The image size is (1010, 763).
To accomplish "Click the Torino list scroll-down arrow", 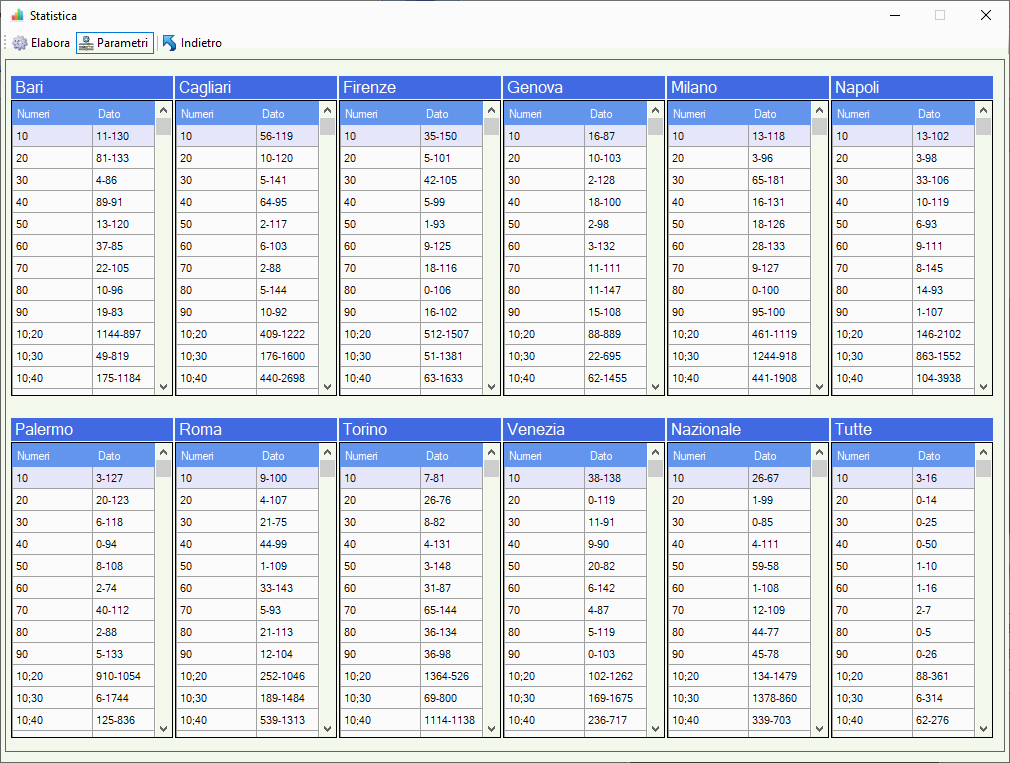I will [x=491, y=729].
